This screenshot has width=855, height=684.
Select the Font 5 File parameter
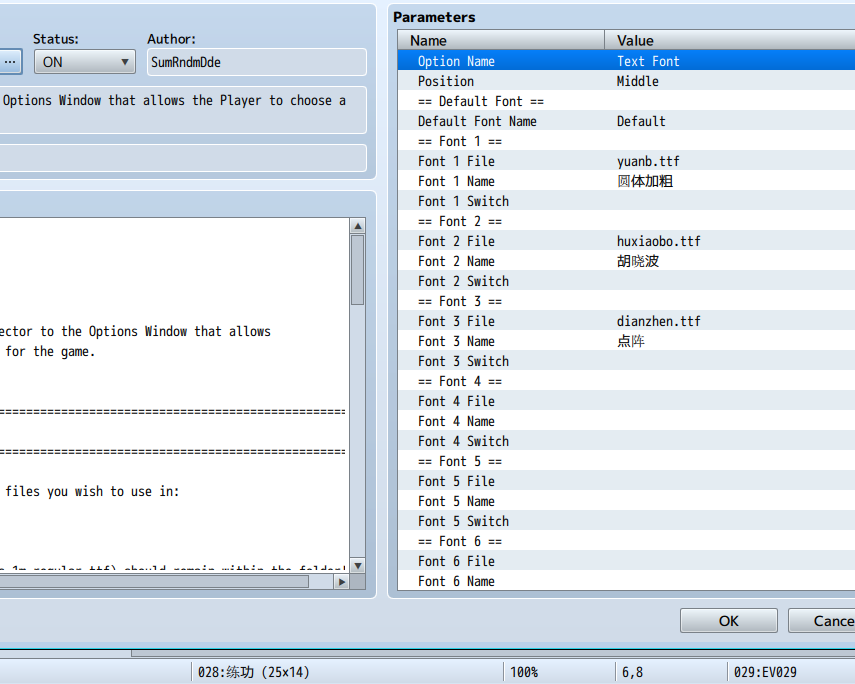point(627,481)
